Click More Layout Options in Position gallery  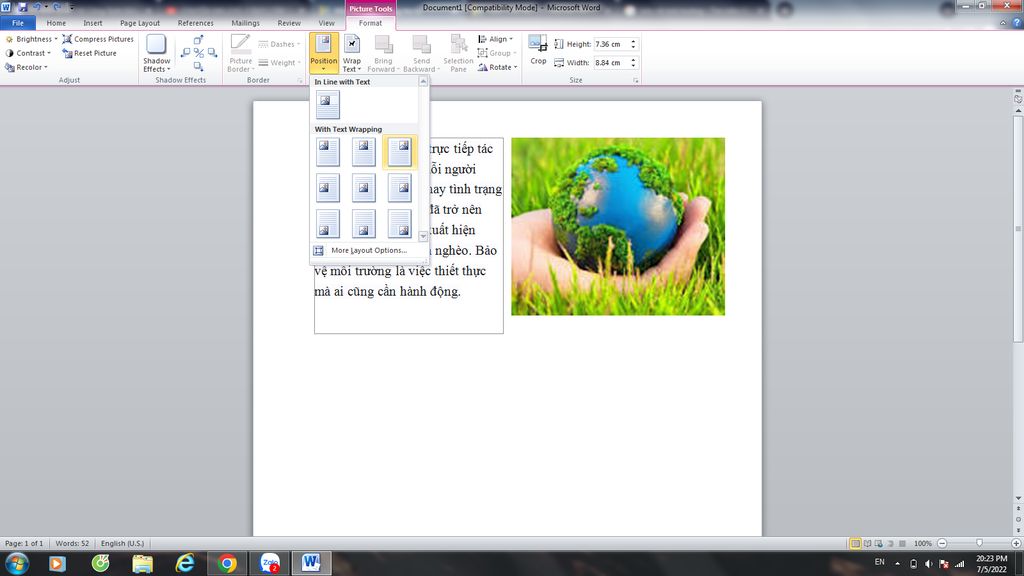[368, 250]
